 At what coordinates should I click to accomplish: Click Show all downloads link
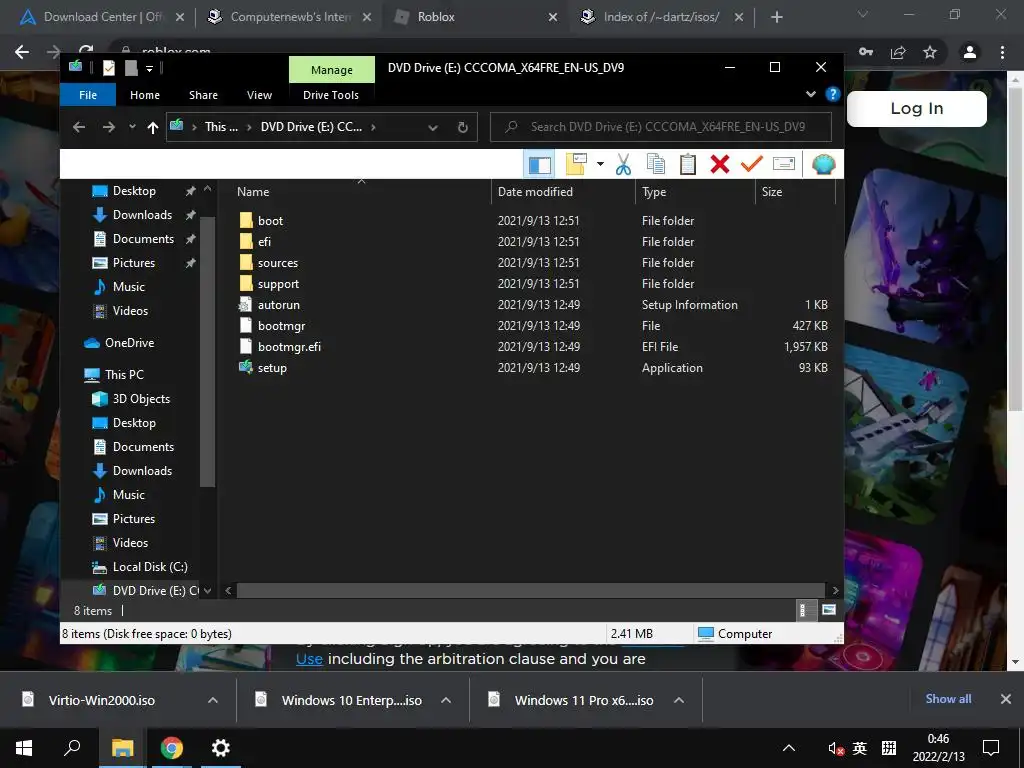pos(948,699)
